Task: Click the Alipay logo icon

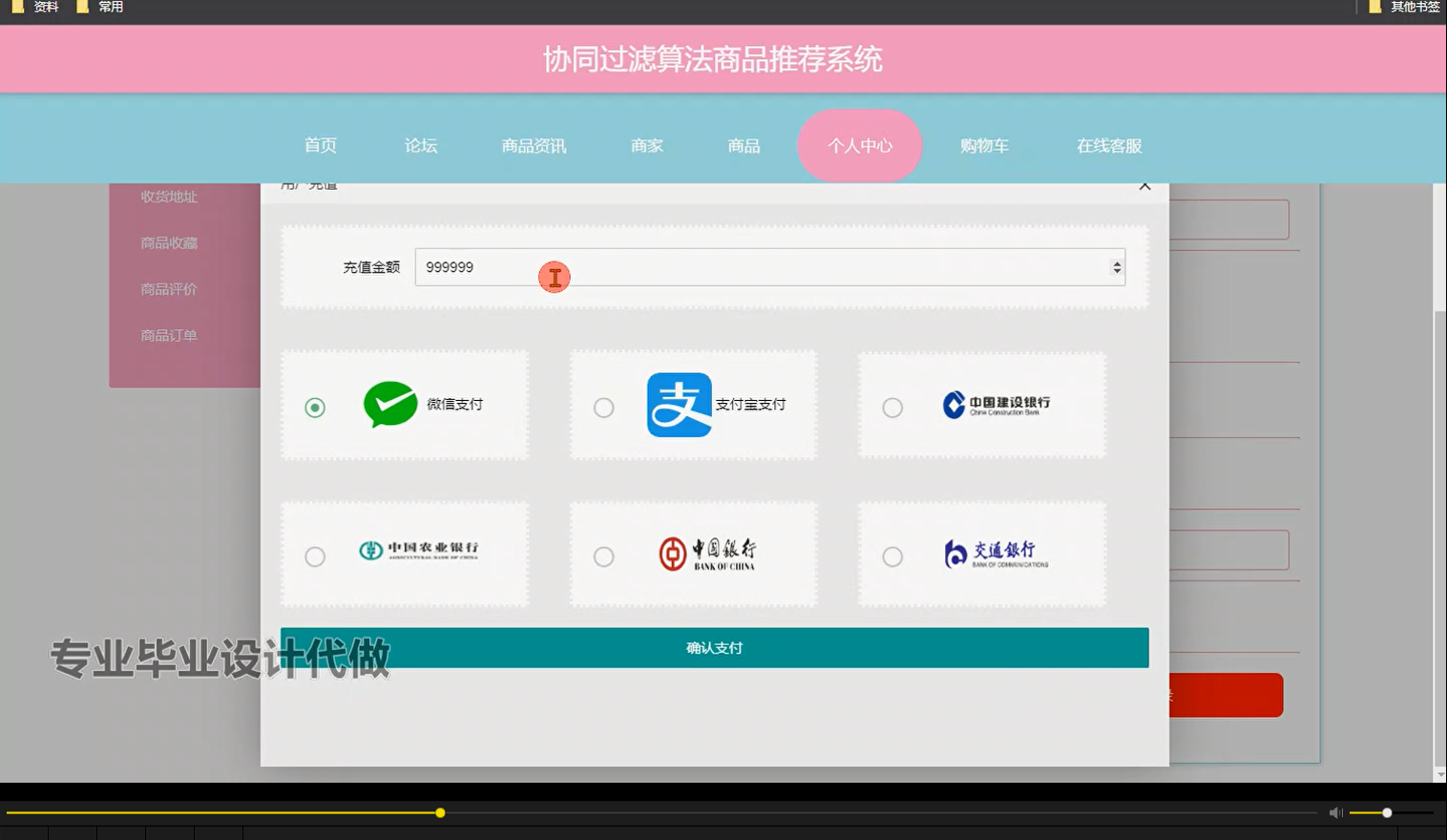Action: 679,404
